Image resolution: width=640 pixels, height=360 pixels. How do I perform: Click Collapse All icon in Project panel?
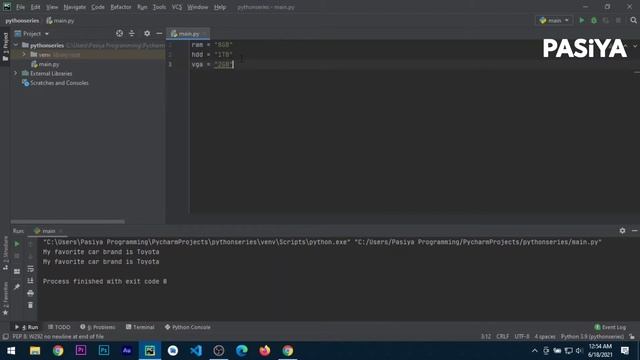(132, 33)
